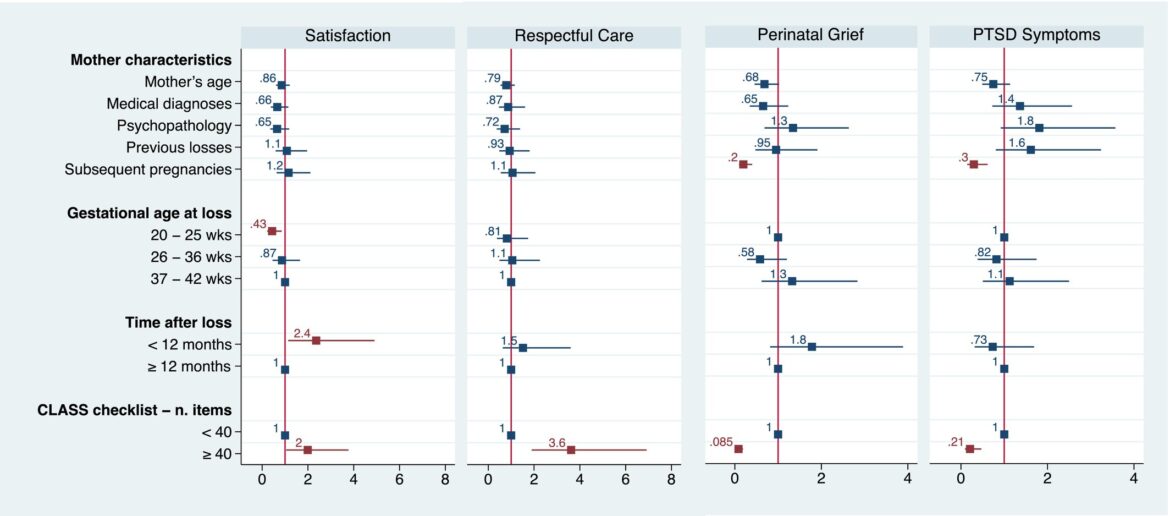Select the blue 1.8 Psychopathology PTSD marker
This screenshot has height=516, width=1170.
(x=1039, y=128)
